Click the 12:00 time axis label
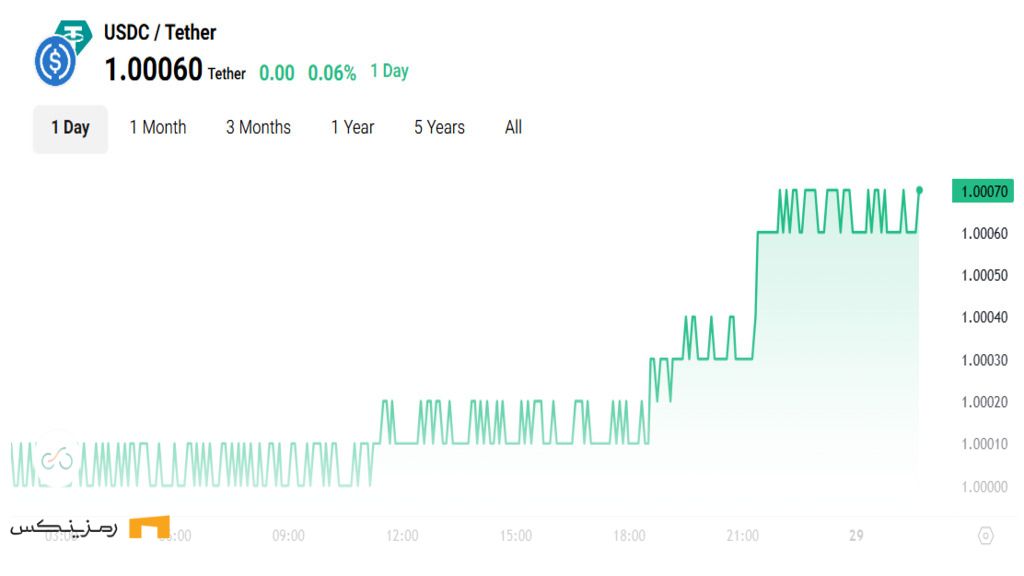Viewport: 1024px width, 576px height. tap(402, 536)
